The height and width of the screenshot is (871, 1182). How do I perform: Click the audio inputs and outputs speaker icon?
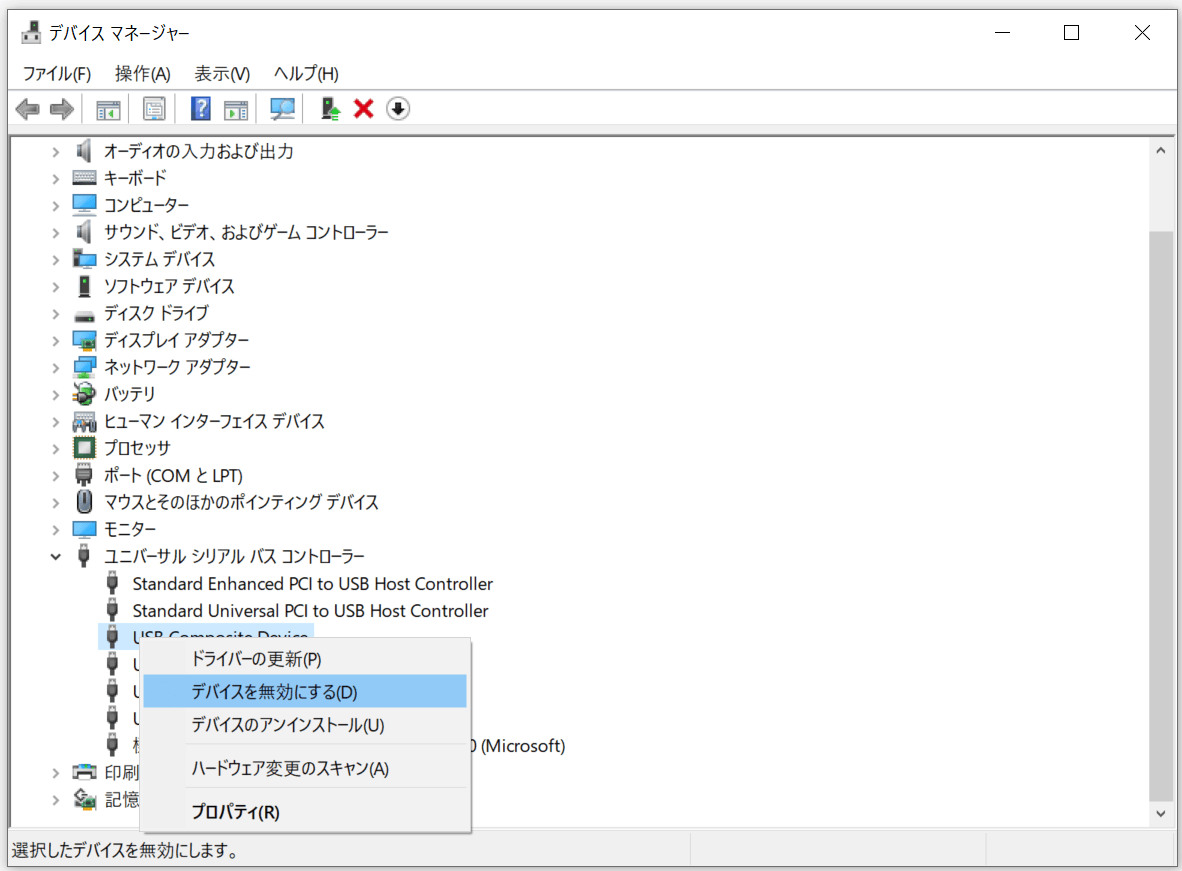click(x=84, y=151)
